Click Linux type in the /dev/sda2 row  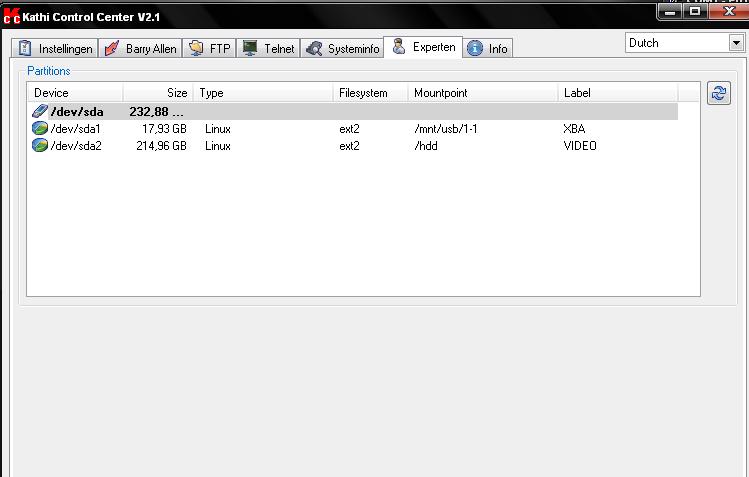pos(218,146)
